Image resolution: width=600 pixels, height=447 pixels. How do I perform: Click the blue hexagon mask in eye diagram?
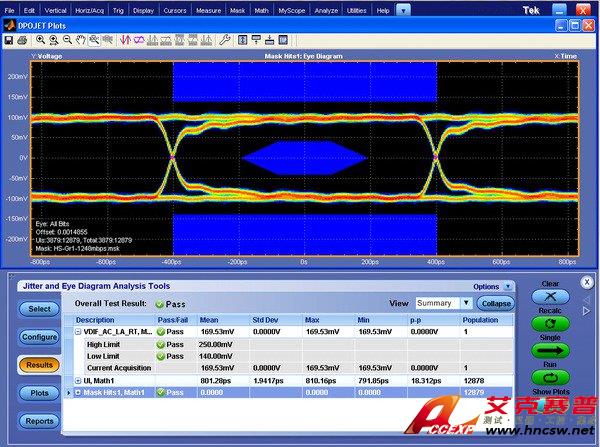(305, 158)
